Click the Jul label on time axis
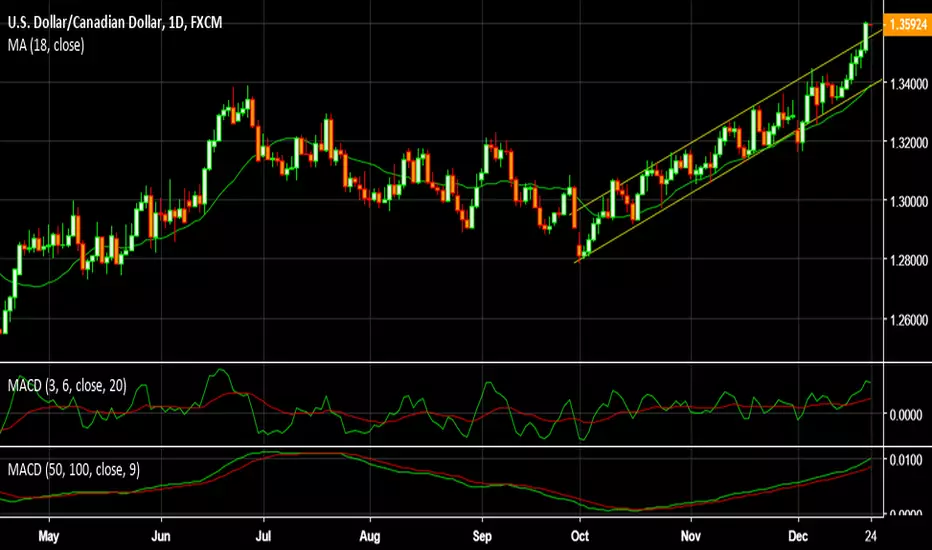Viewport: 932px width, 550px height. click(263, 536)
